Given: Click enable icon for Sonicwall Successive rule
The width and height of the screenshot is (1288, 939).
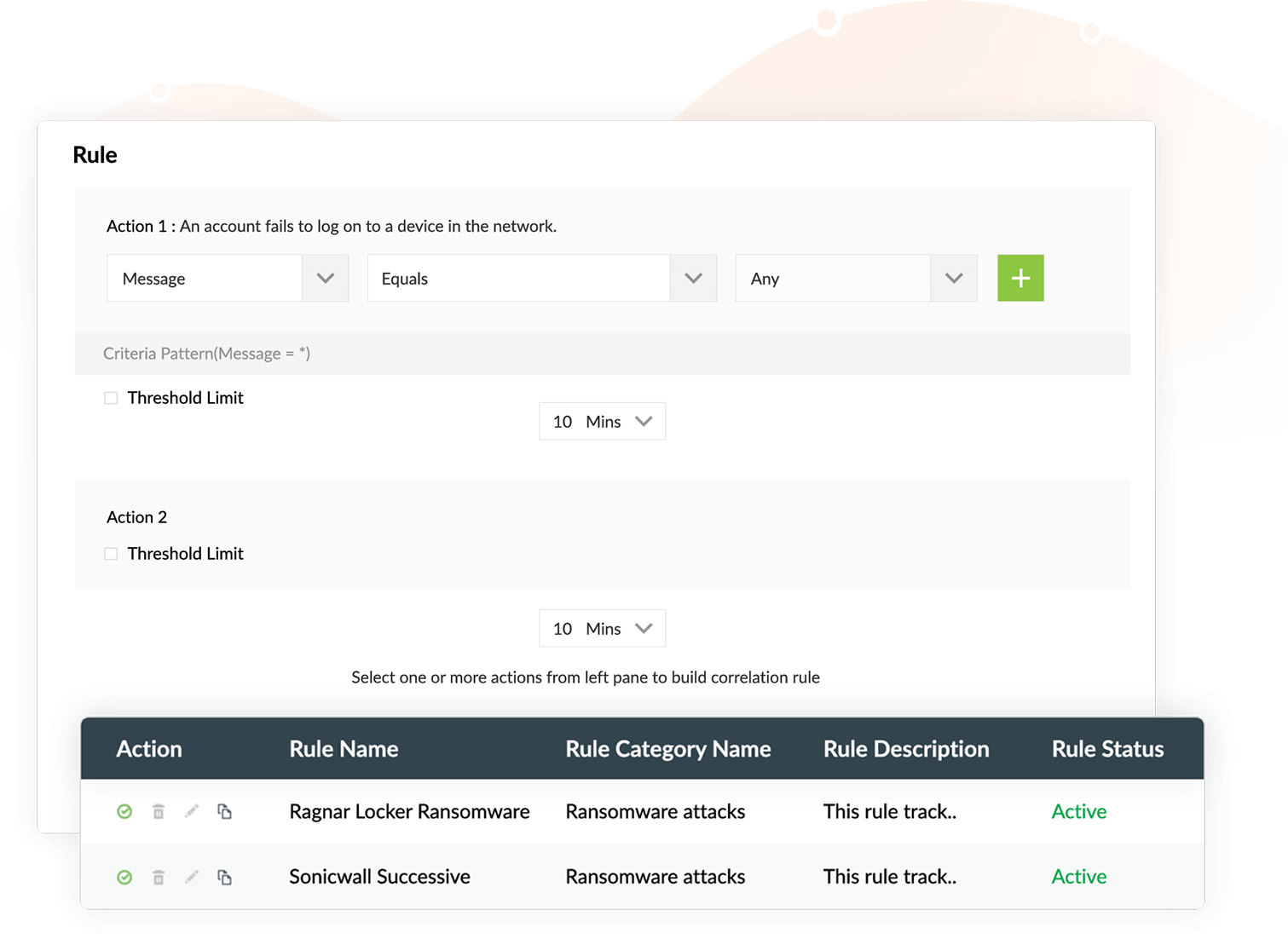Looking at the screenshot, I should (124, 877).
